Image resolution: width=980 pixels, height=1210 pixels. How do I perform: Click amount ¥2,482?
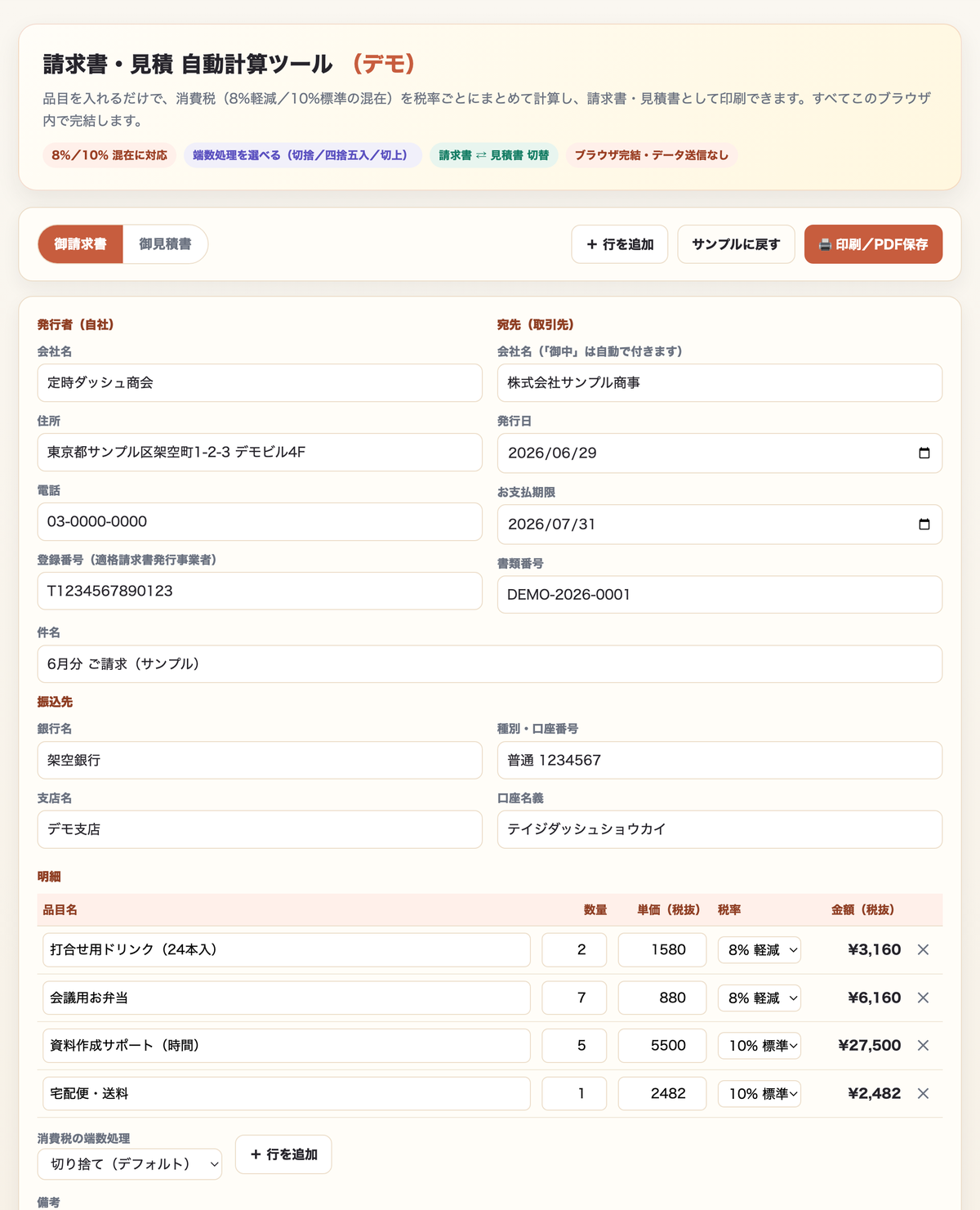(874, 1093)
